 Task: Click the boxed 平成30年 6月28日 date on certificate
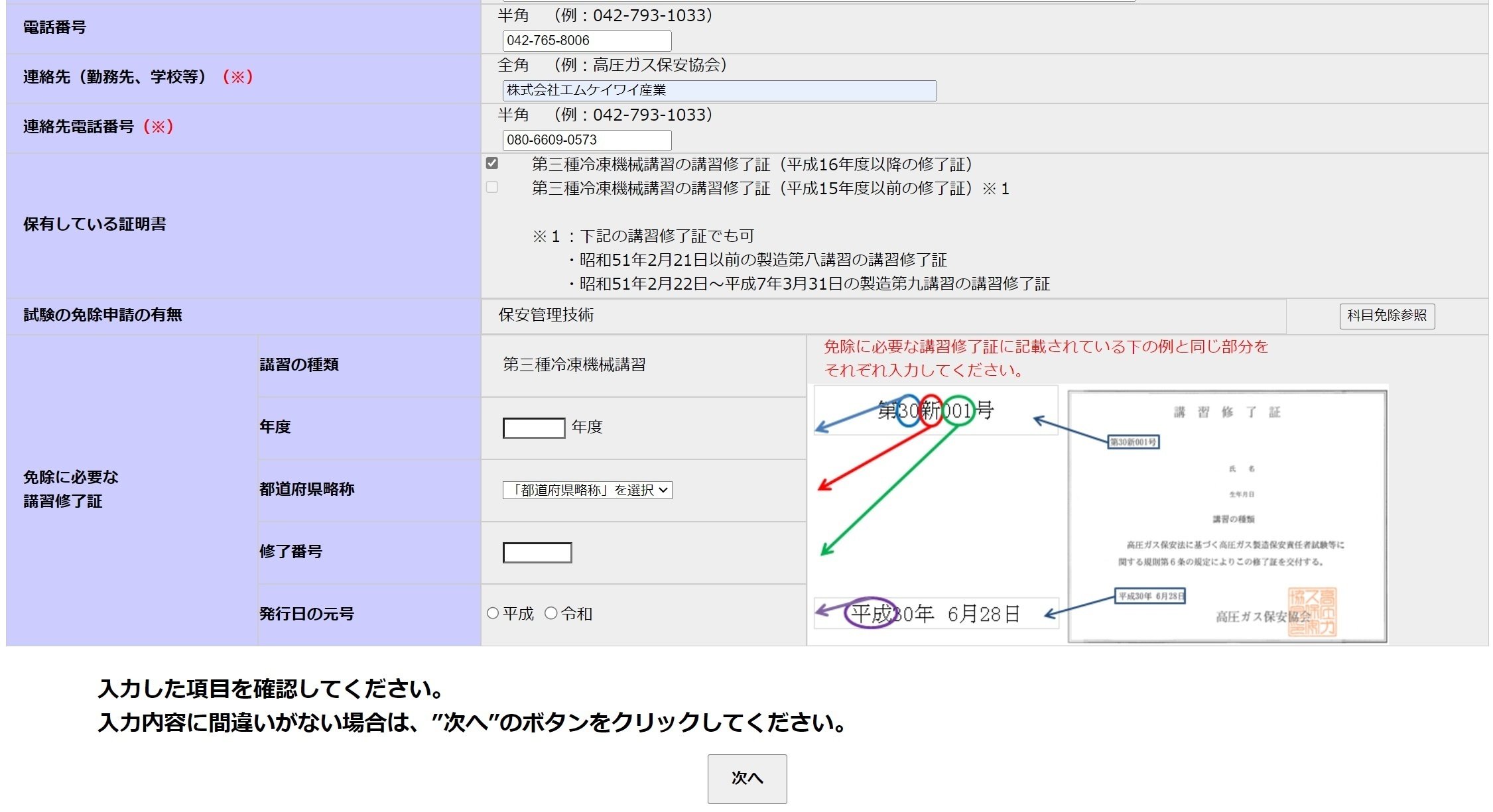pyautogui.click(x=1149, y=596)
